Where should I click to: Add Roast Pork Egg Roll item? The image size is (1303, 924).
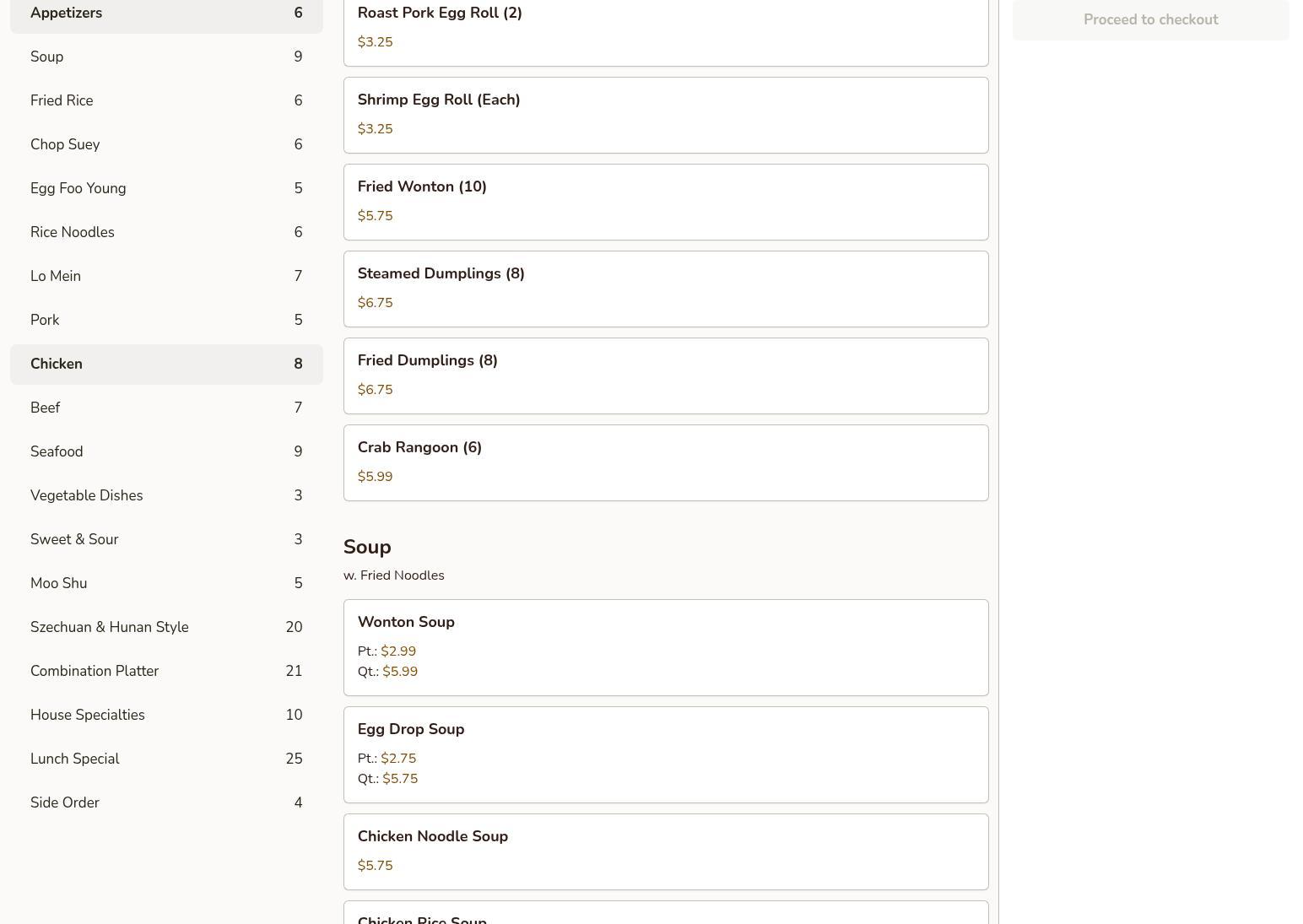665,28
